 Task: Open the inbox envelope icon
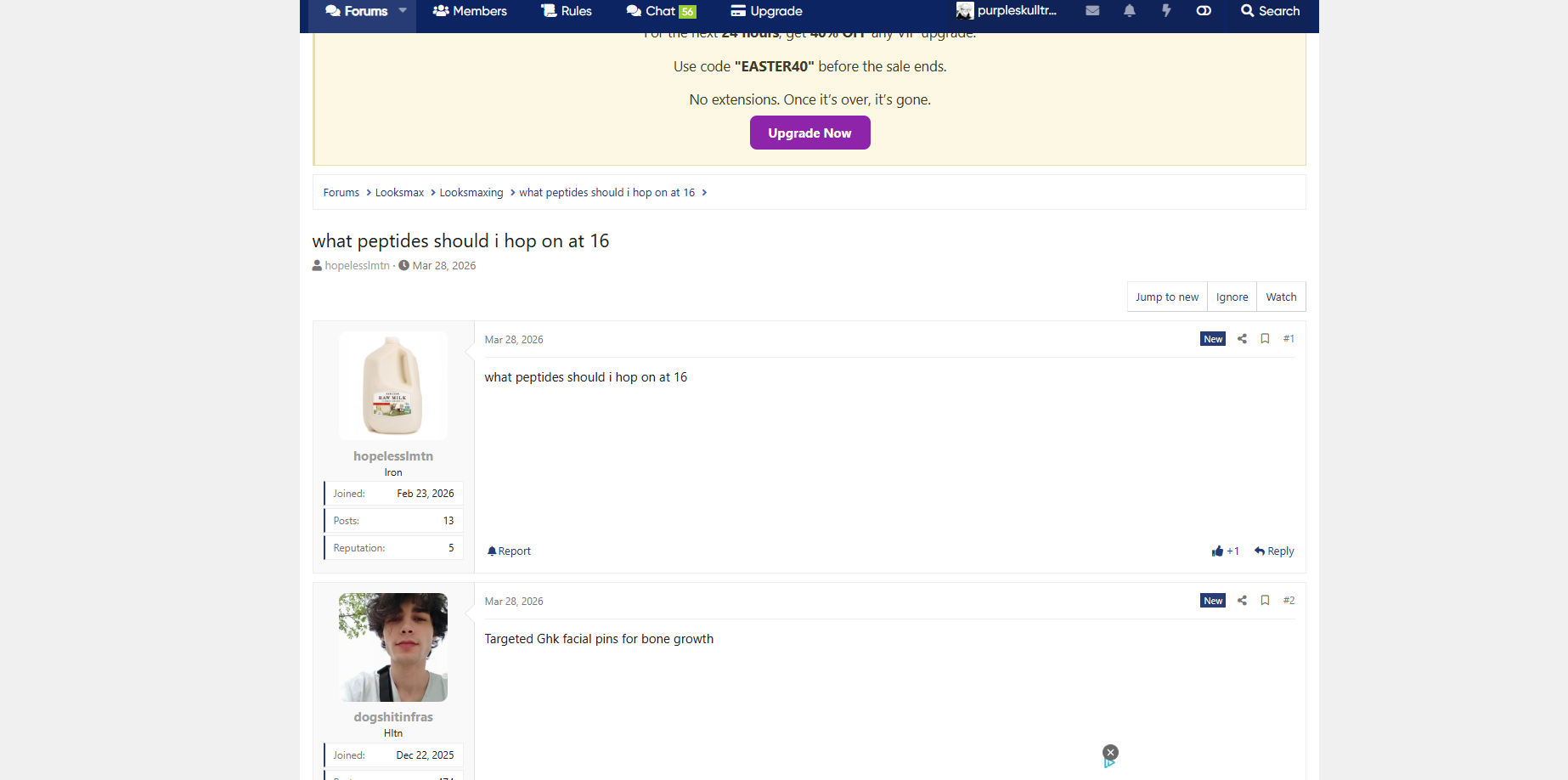coord(1092,11)
